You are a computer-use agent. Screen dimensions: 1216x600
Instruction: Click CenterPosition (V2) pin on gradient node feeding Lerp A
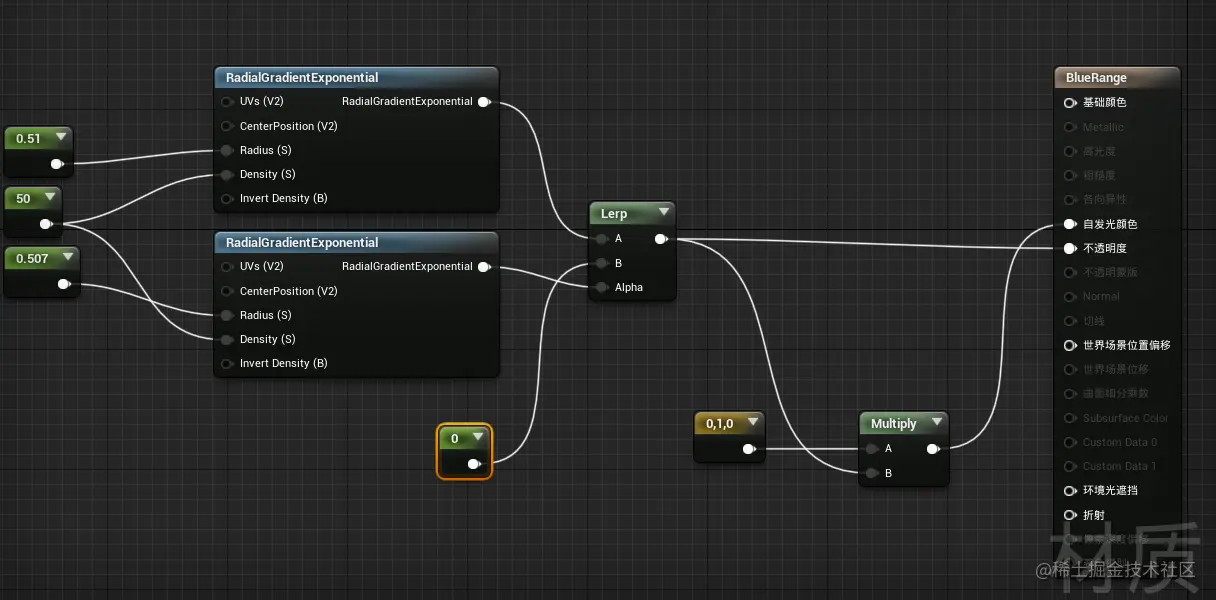tap(227, 126)
